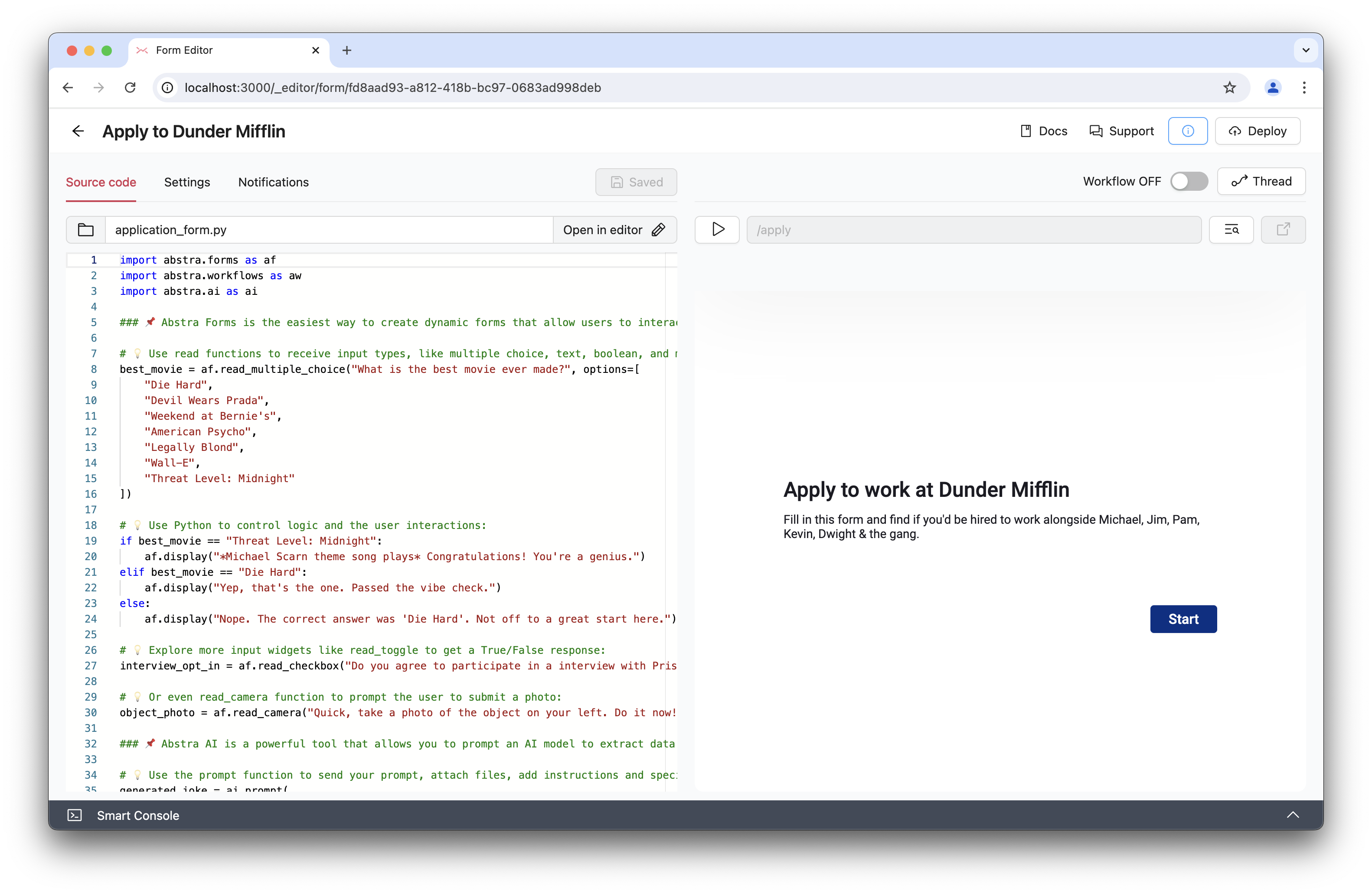Click the open in new tab icon
The image size is (1372, 894).
[1283, 230]
